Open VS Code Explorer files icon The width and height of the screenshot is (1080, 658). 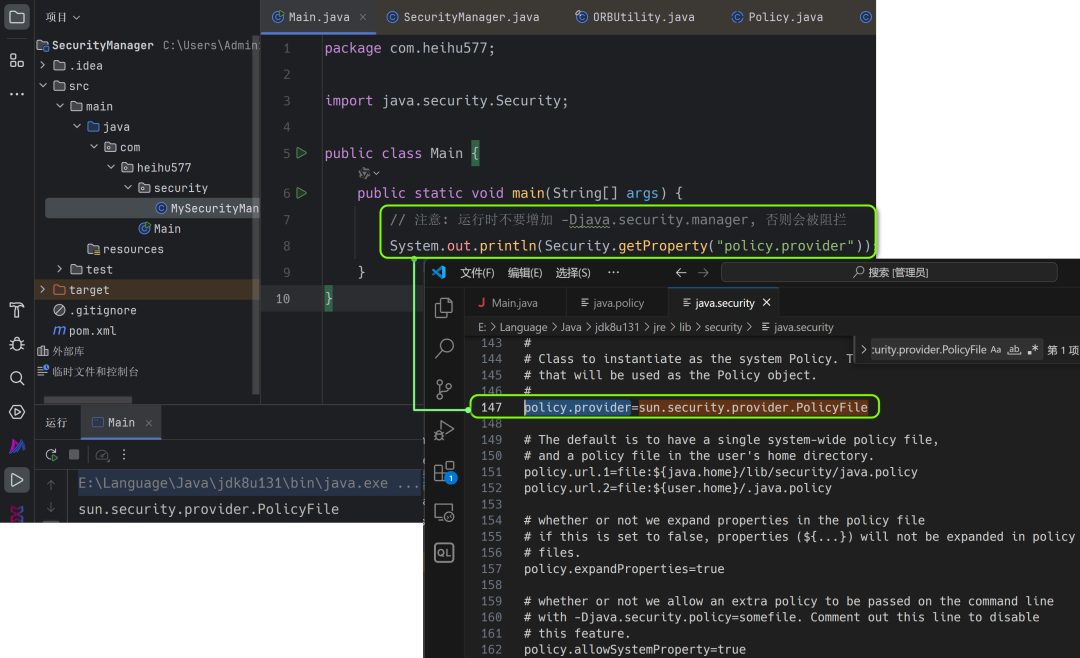point(444,307)
